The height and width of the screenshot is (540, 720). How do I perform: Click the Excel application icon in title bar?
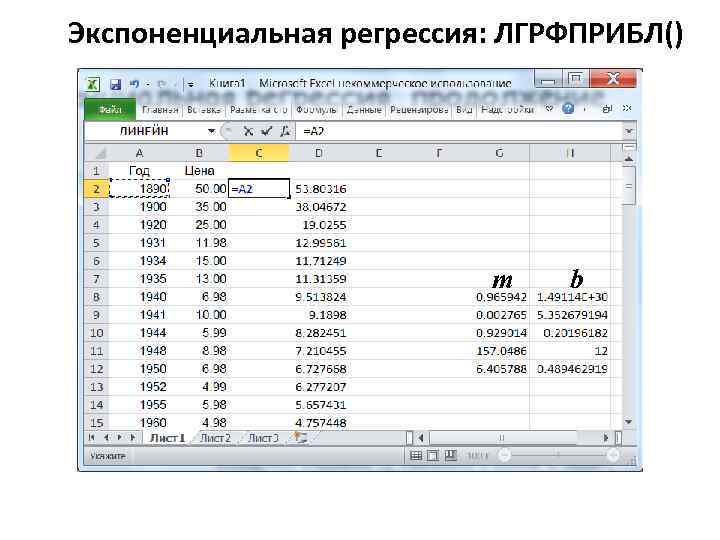coord(93,84)
